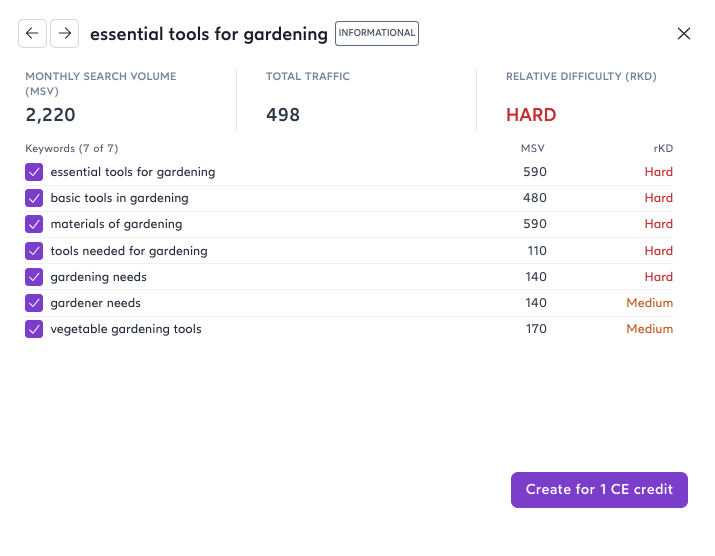Select the 'vegetable gardening tools' keyword text

pos(126,329)
